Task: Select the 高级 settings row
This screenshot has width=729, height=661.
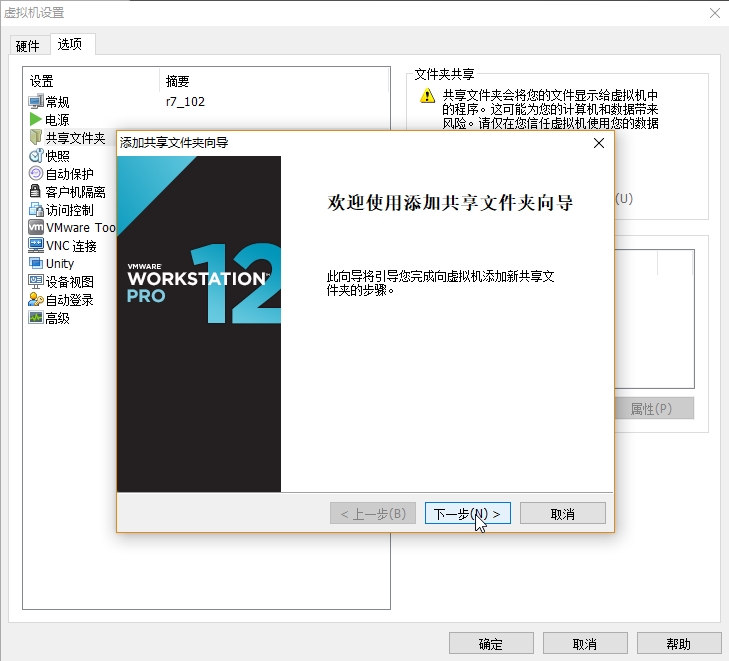Action: click(x=70, y=318)
